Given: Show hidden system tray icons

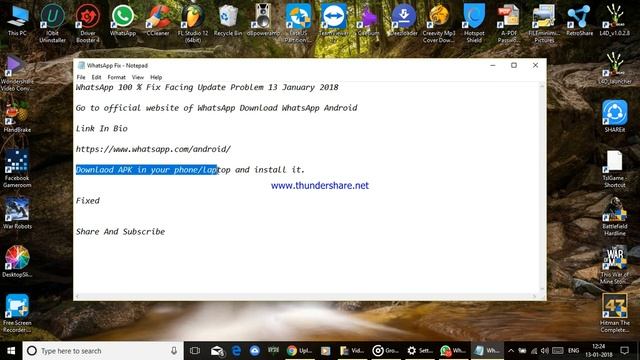Looking at the screenshot, I should pos(511,351).
